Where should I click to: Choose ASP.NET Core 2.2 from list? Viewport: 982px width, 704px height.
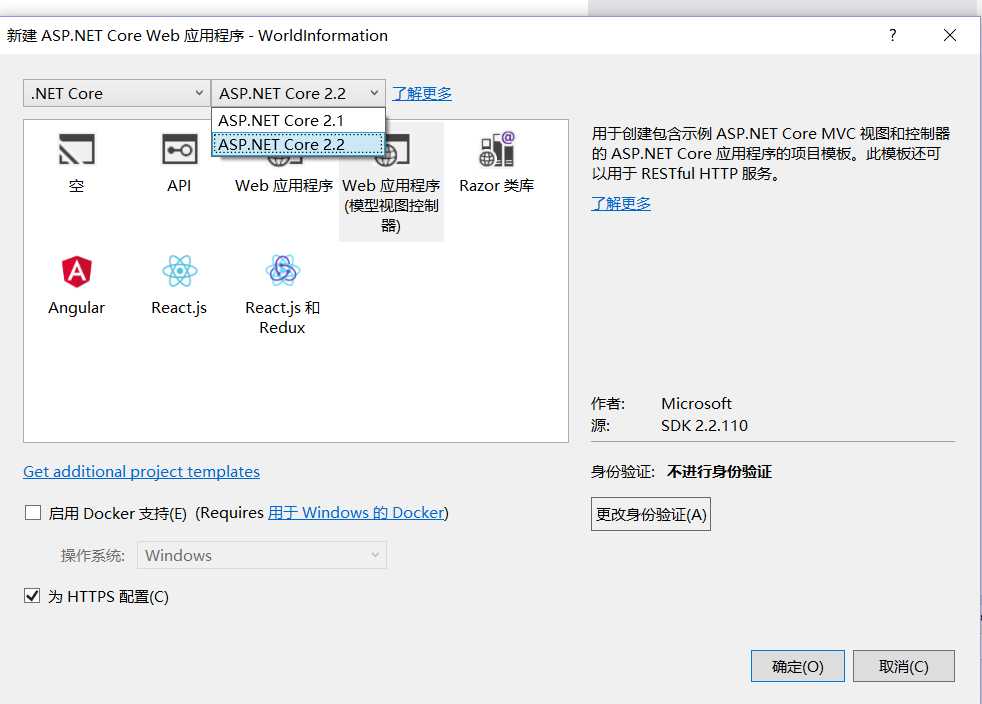(298, 145)
